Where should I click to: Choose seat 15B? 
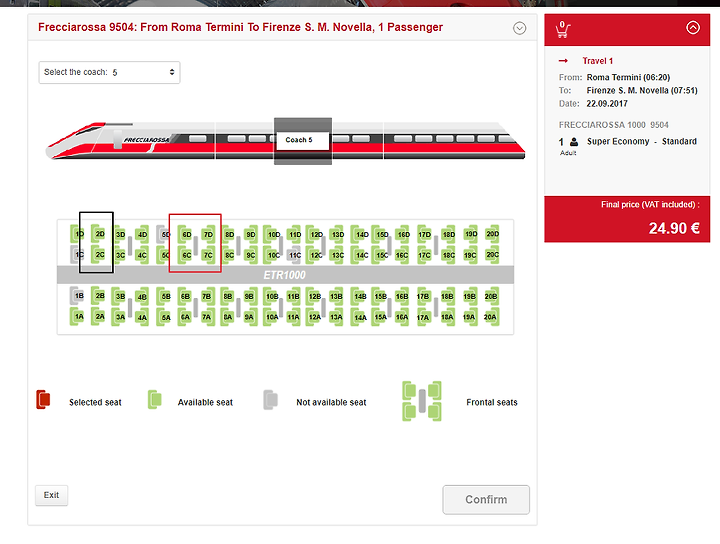(380, 296)
